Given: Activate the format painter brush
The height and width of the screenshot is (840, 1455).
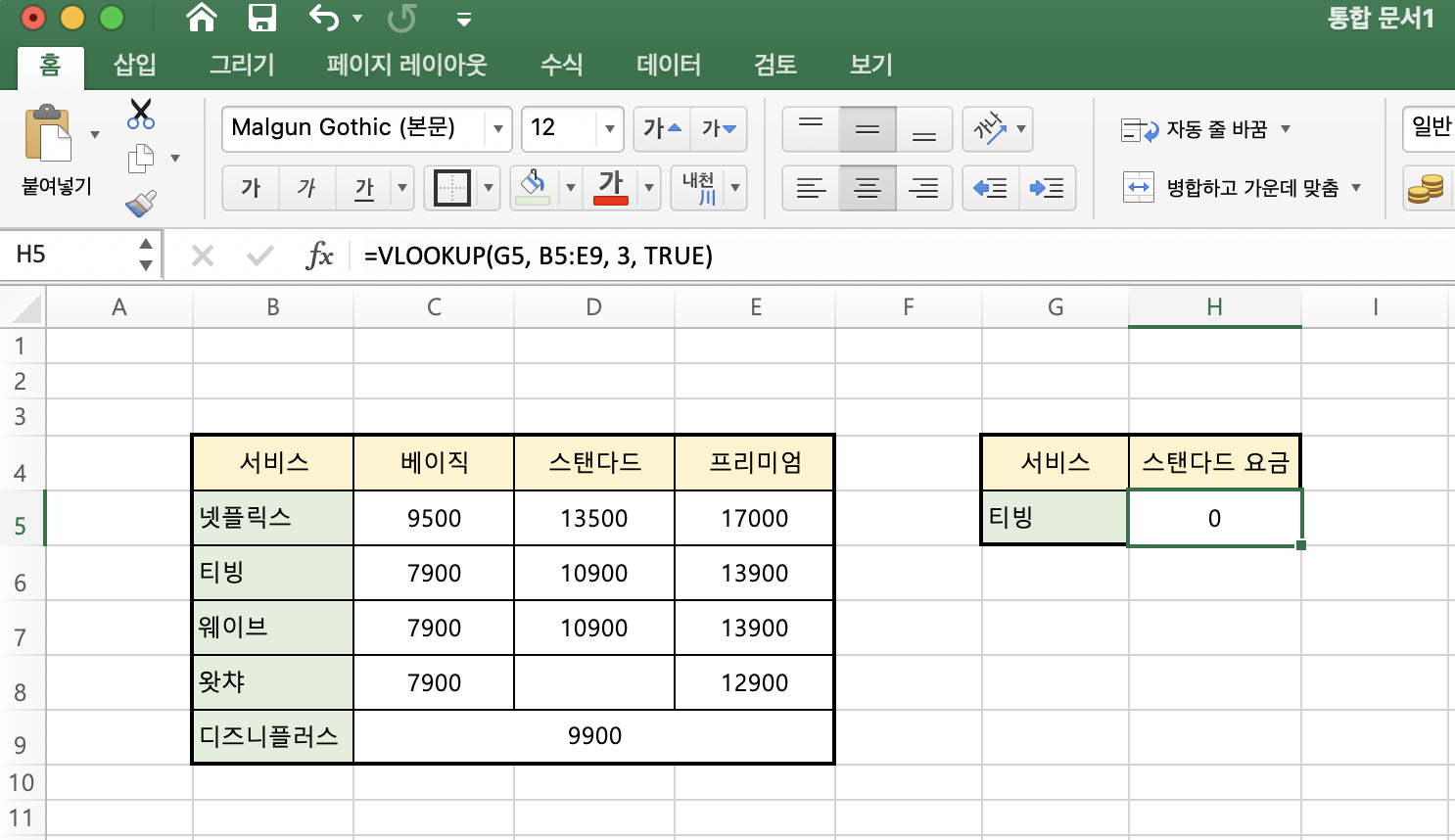Looking at the screenshot, I should (141, 203).
